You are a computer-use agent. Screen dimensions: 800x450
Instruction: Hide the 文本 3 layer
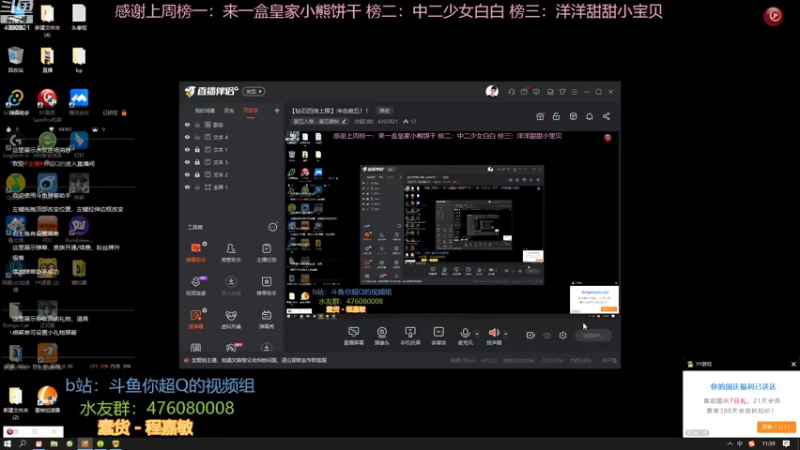(x=187, y=162)
